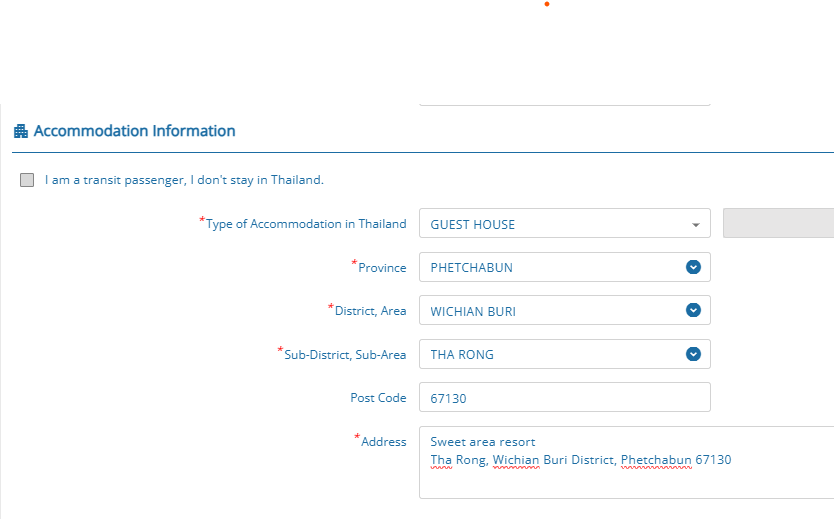Tick the transit passenger checkbox

pyautogui.click(x=27, y=181)
